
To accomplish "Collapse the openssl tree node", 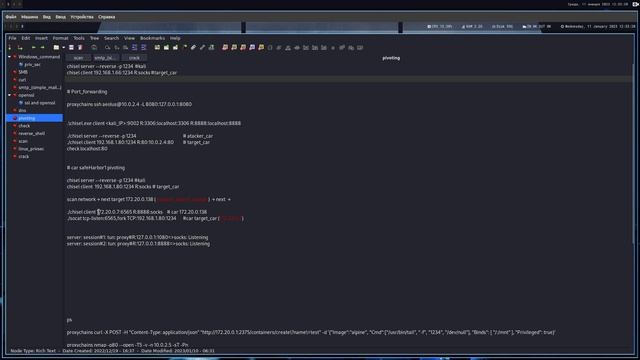I will tap(9, 95).
